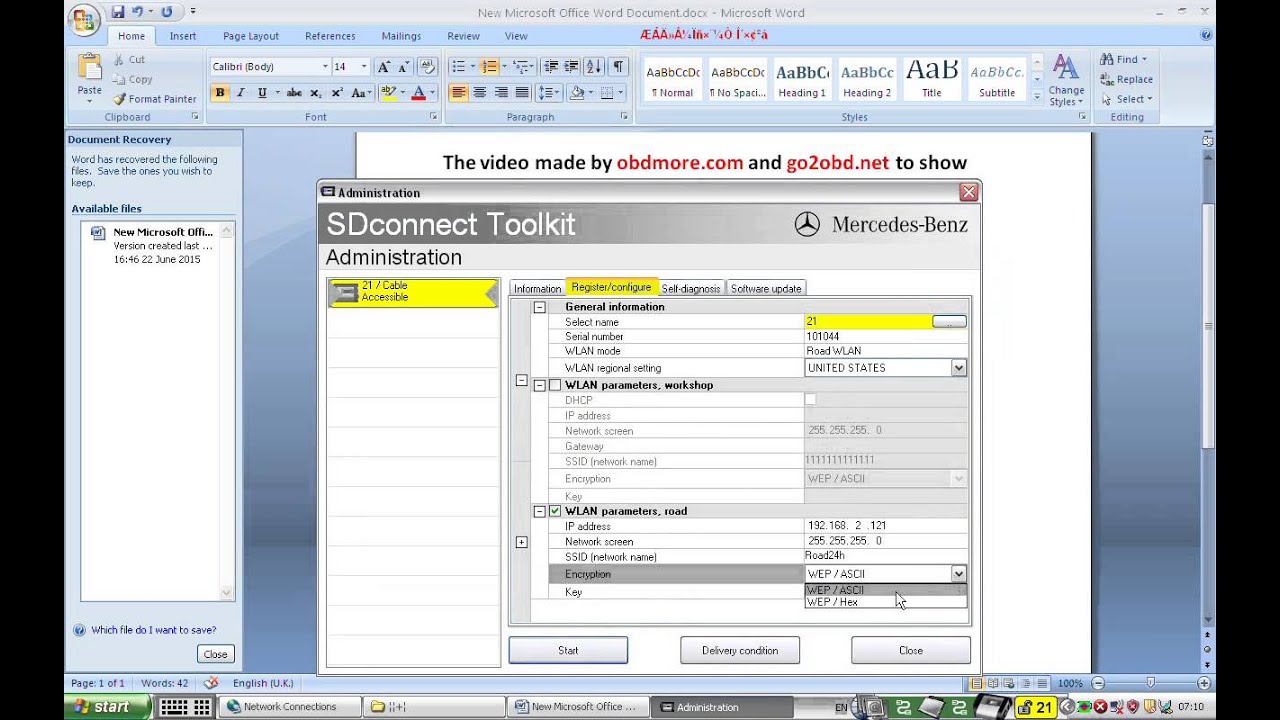
Task: Switch to the Software update tab
Action: click(766, 288)
